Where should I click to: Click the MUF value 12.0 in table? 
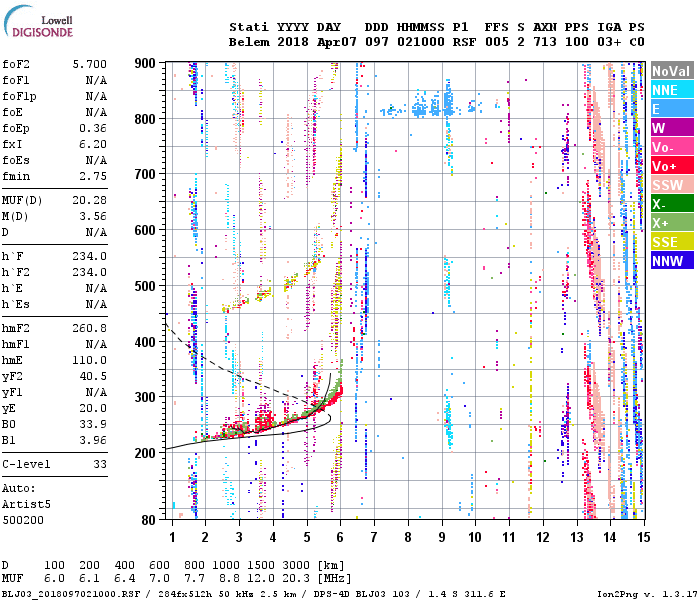[261, 579]
